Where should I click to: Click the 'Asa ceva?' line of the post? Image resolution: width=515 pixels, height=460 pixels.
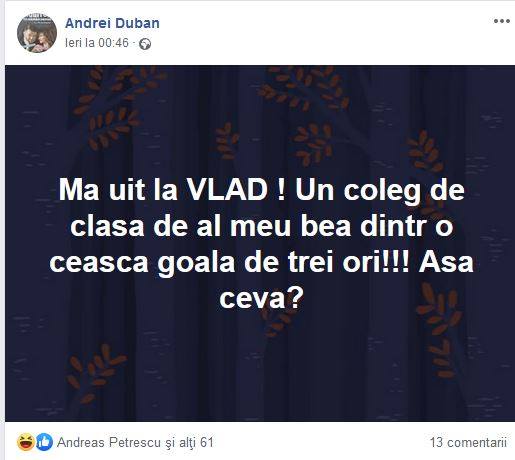tap(346, 281)
